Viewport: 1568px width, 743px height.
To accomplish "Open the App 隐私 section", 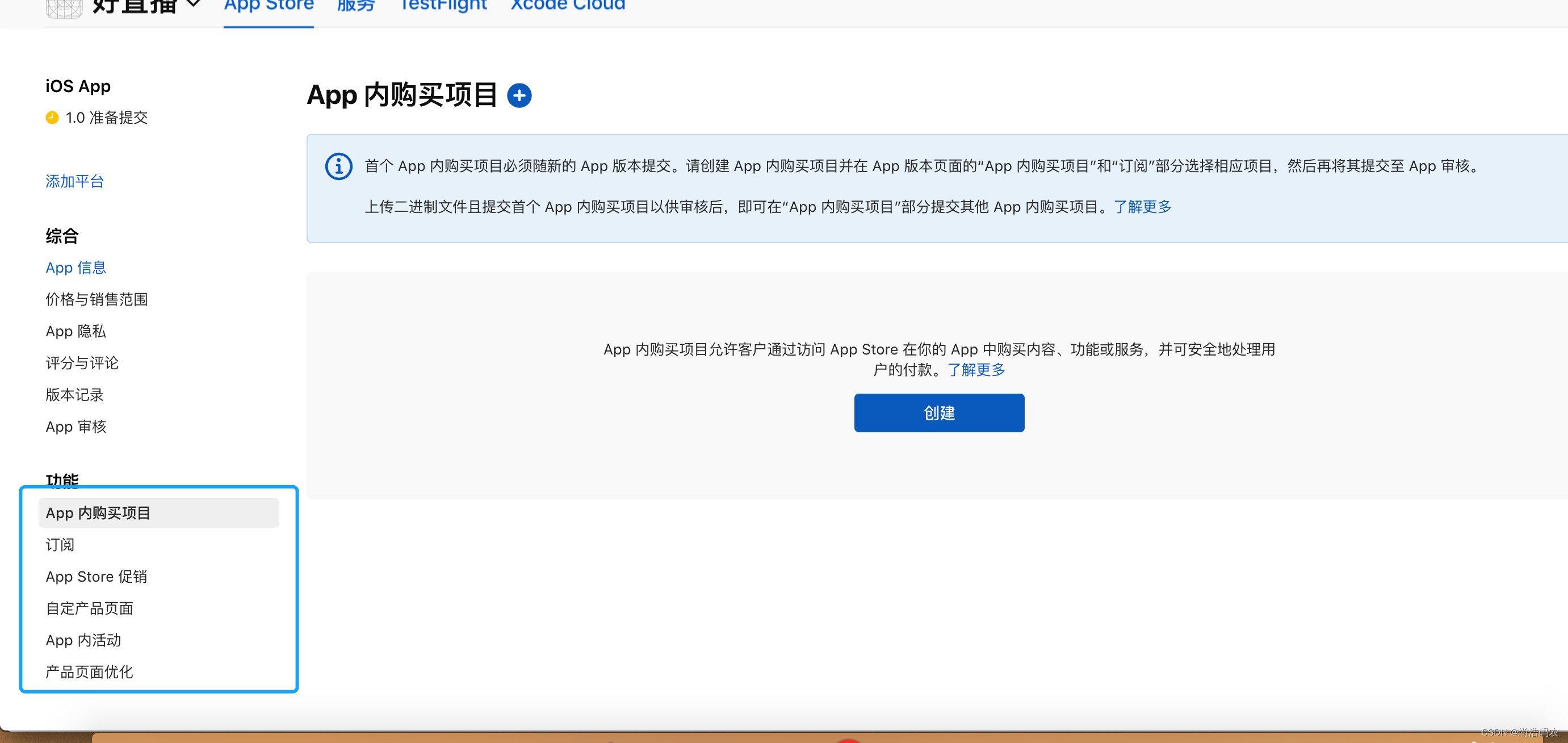I will (76, 331).
